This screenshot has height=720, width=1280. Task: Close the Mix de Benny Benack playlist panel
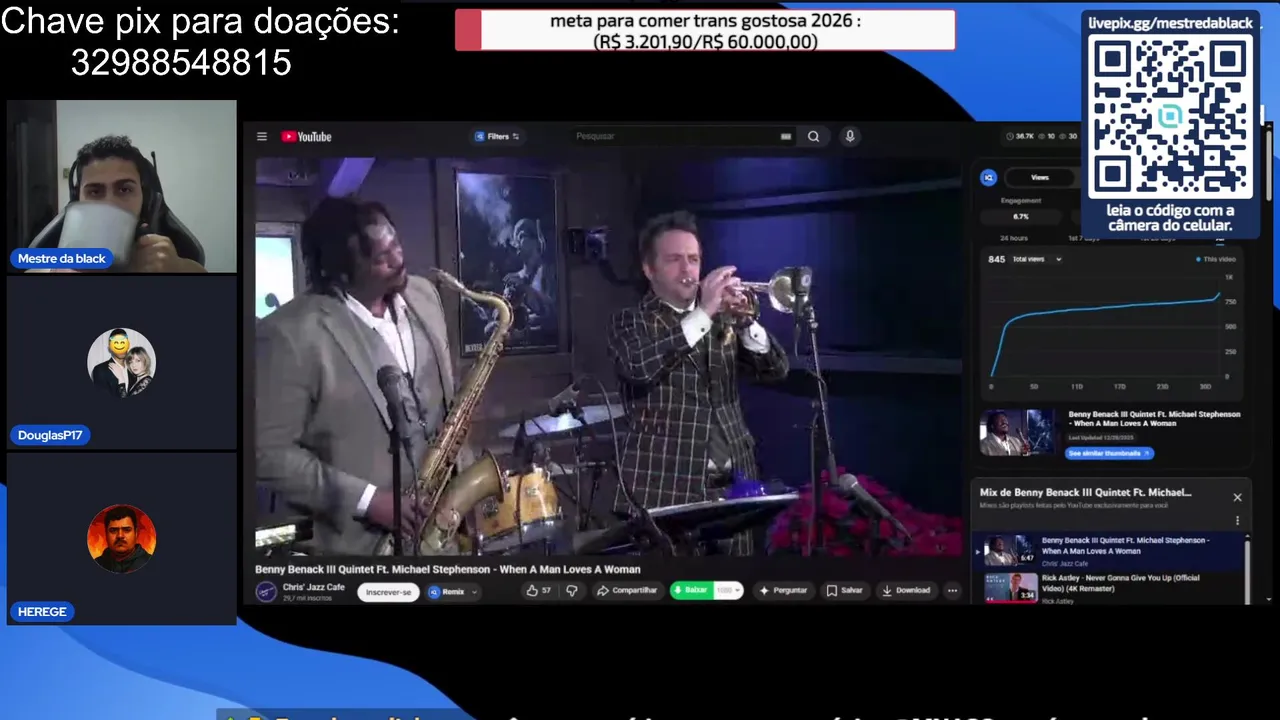1237,497
